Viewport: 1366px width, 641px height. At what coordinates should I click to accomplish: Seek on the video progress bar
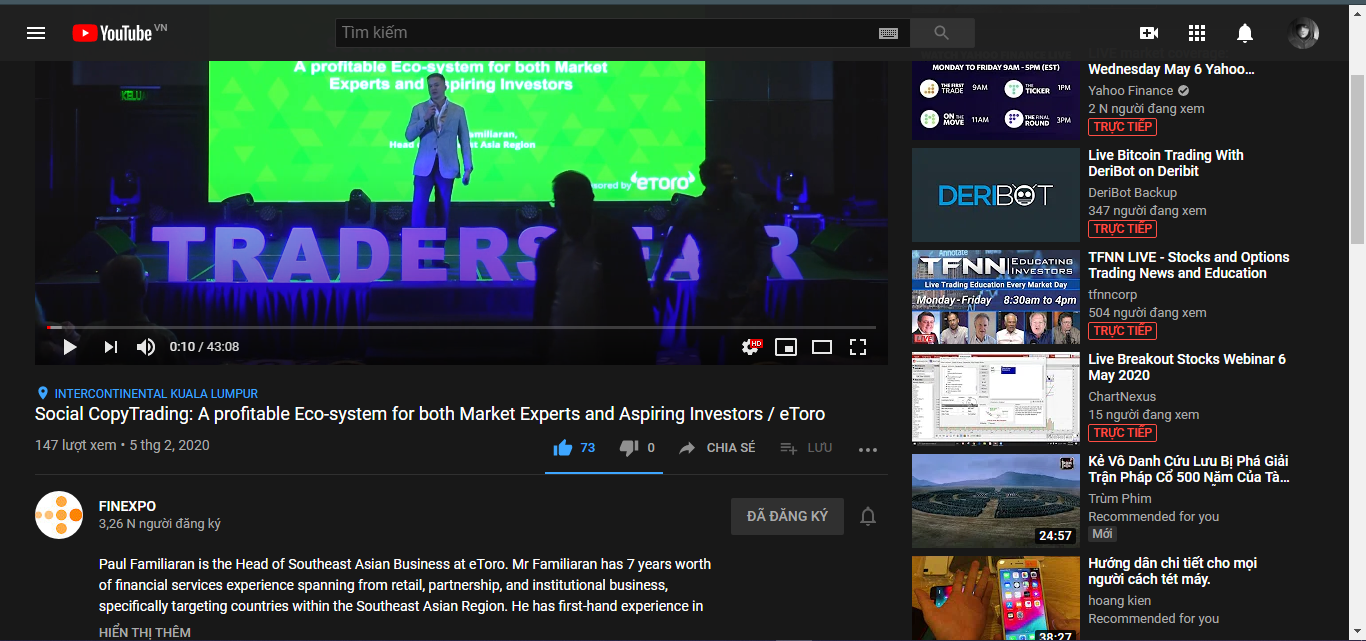tap(461, 327)
